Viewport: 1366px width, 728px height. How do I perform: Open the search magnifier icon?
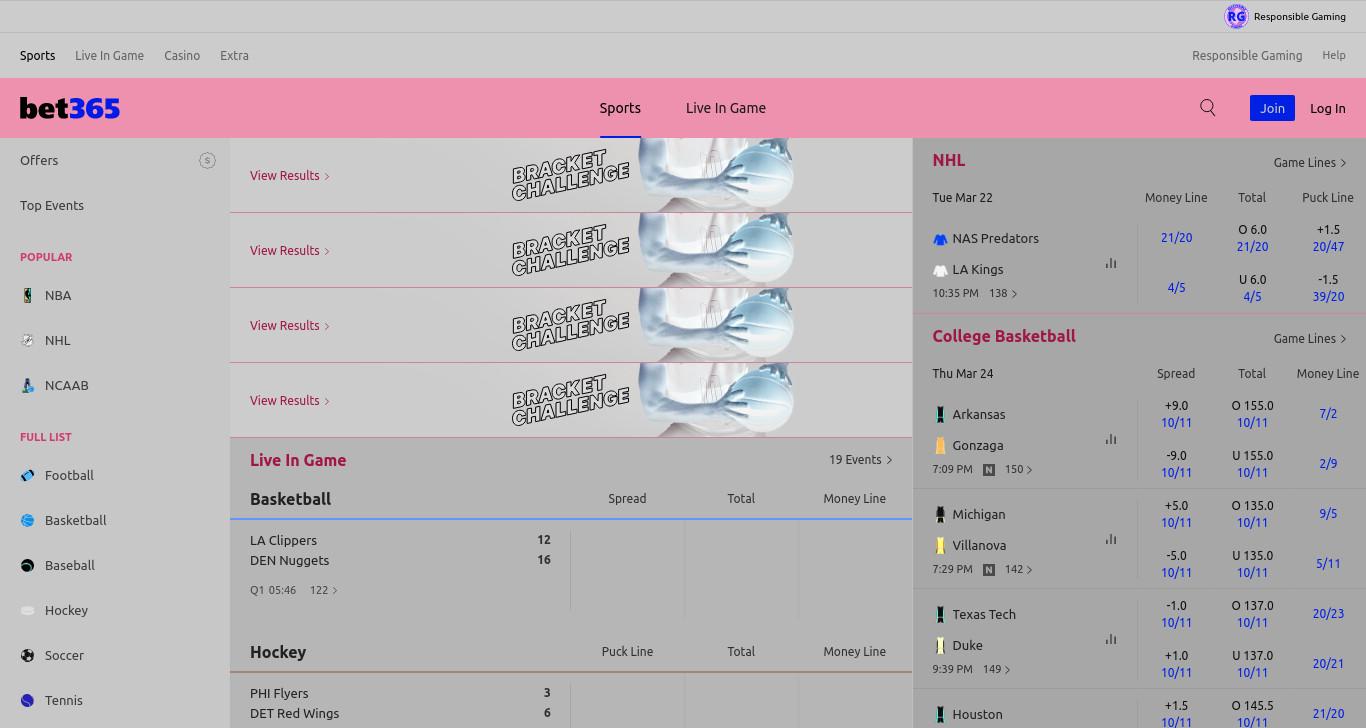coord(1208,108)
